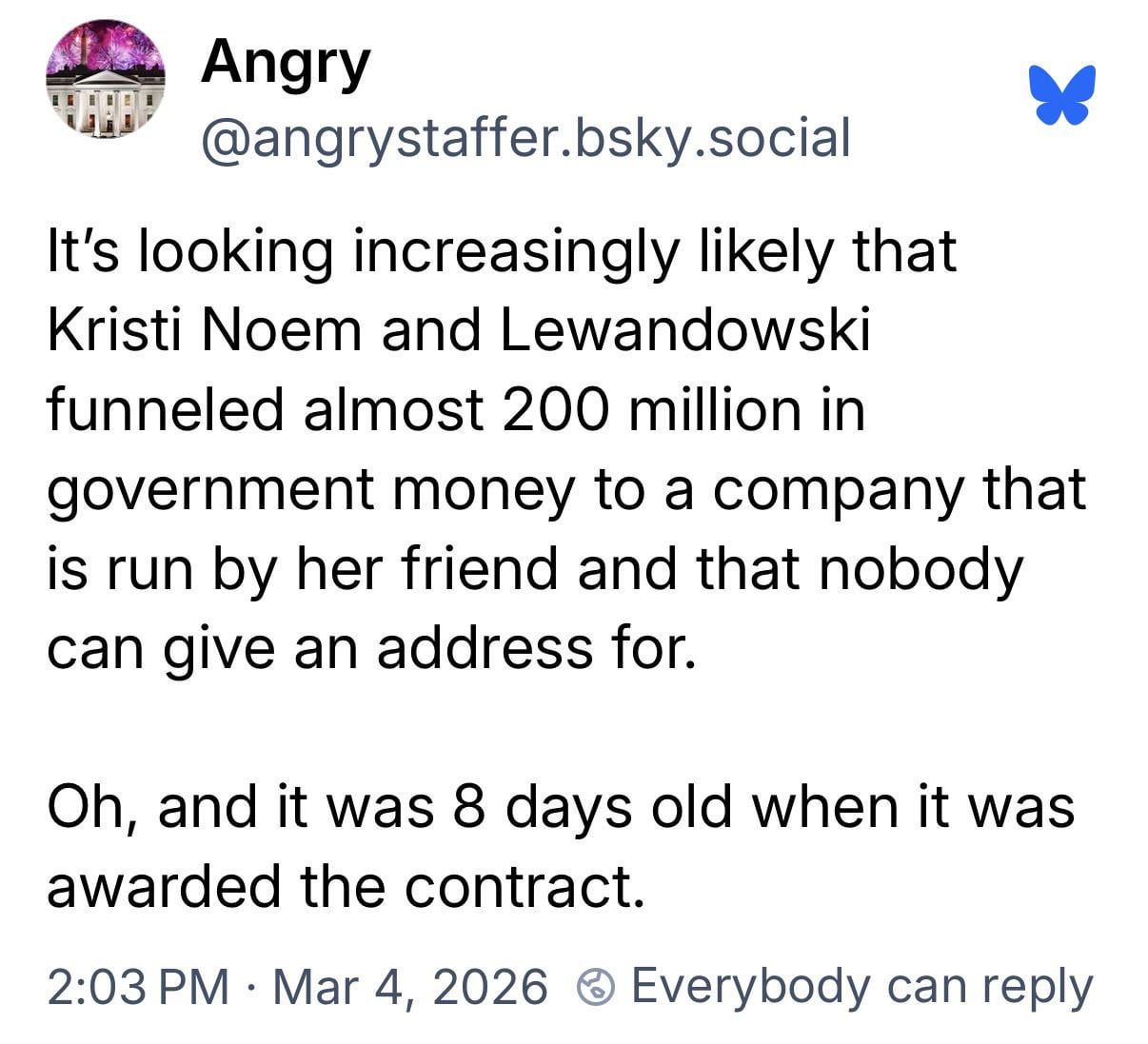Image resolution: width=1148 pixels, height=1044 pixels.
Task: Click the display name "Angry"
Action: pyautogui.click(x=285, y=63)
